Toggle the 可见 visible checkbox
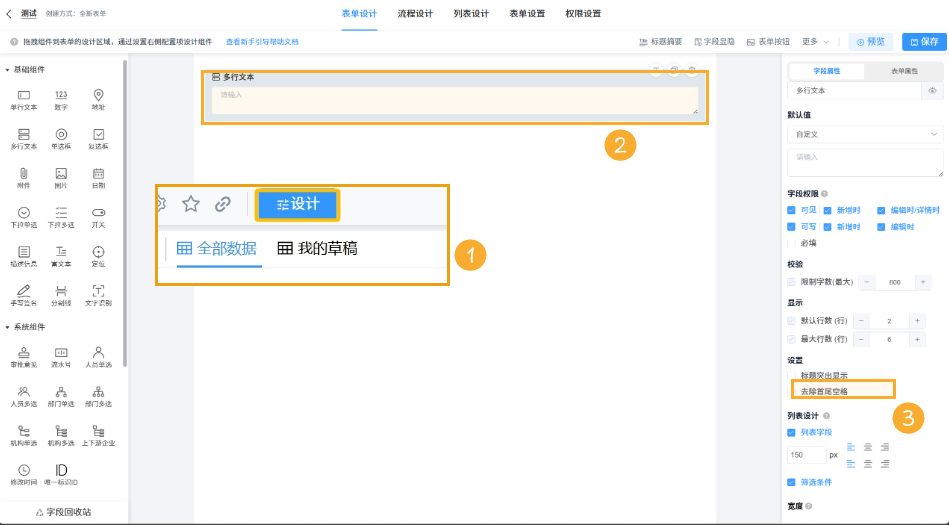Viewport: 949px width, 525px height. pos(791,210)
